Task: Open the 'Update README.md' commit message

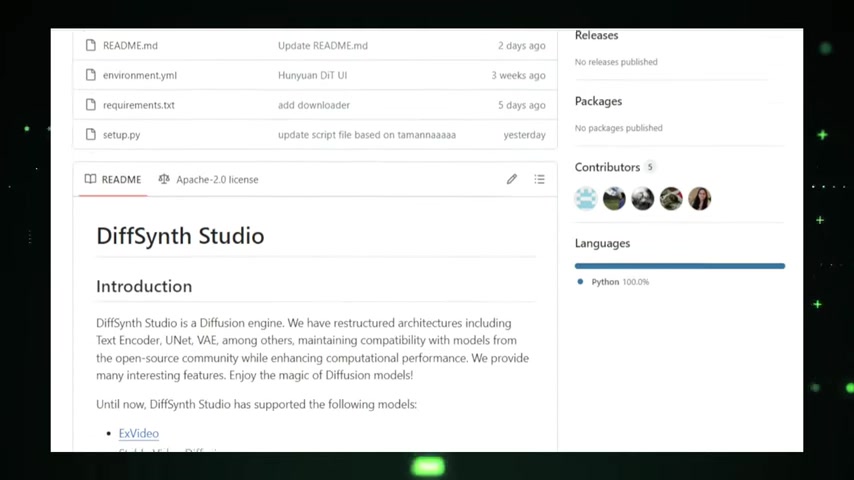Action: coord(323,46)
